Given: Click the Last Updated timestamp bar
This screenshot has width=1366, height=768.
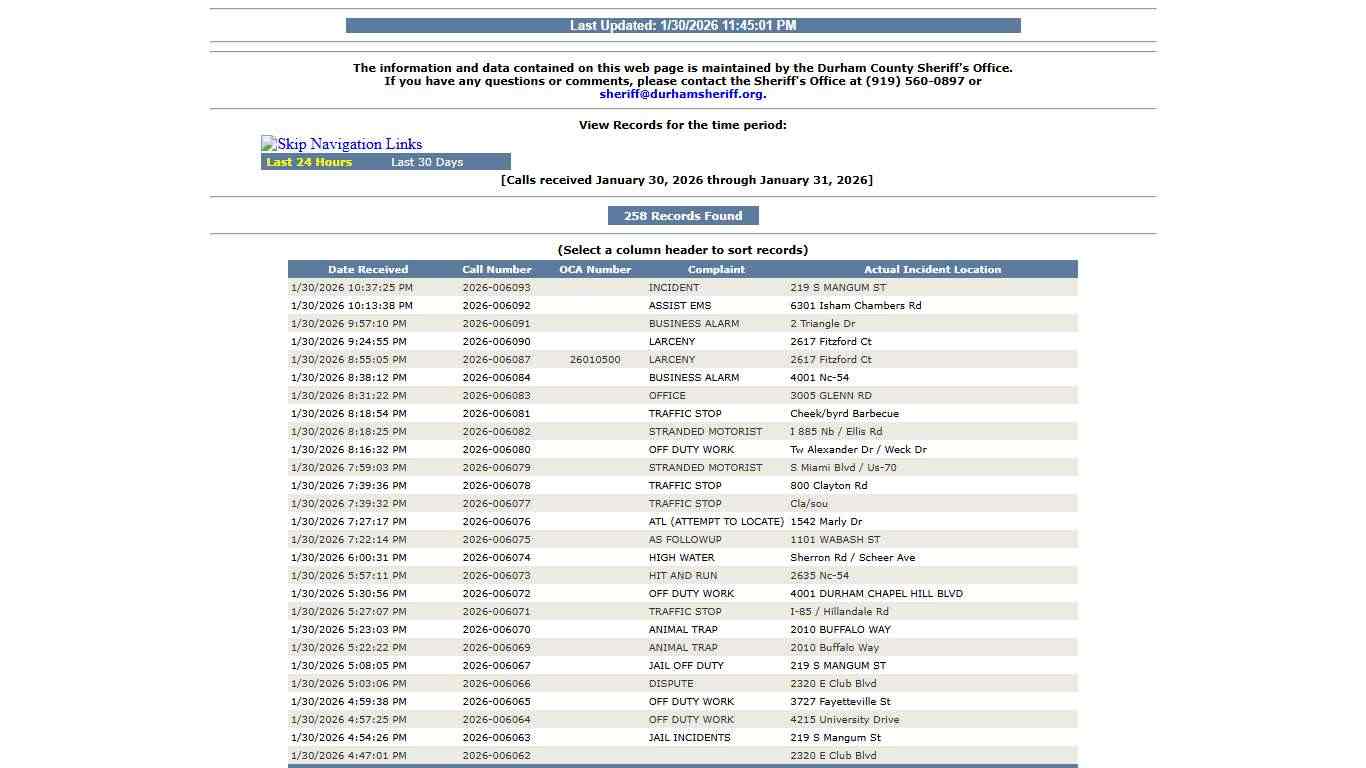Looking at the screenshot, I should (x=683, y=25).
